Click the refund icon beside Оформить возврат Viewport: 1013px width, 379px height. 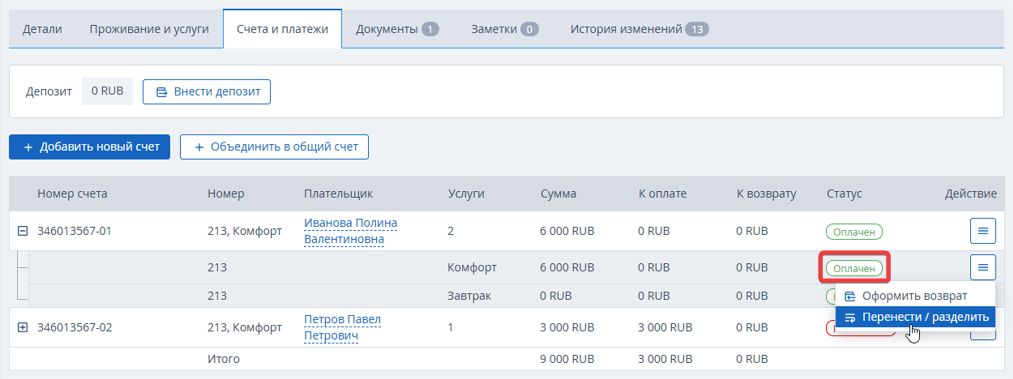coord(850,296)
